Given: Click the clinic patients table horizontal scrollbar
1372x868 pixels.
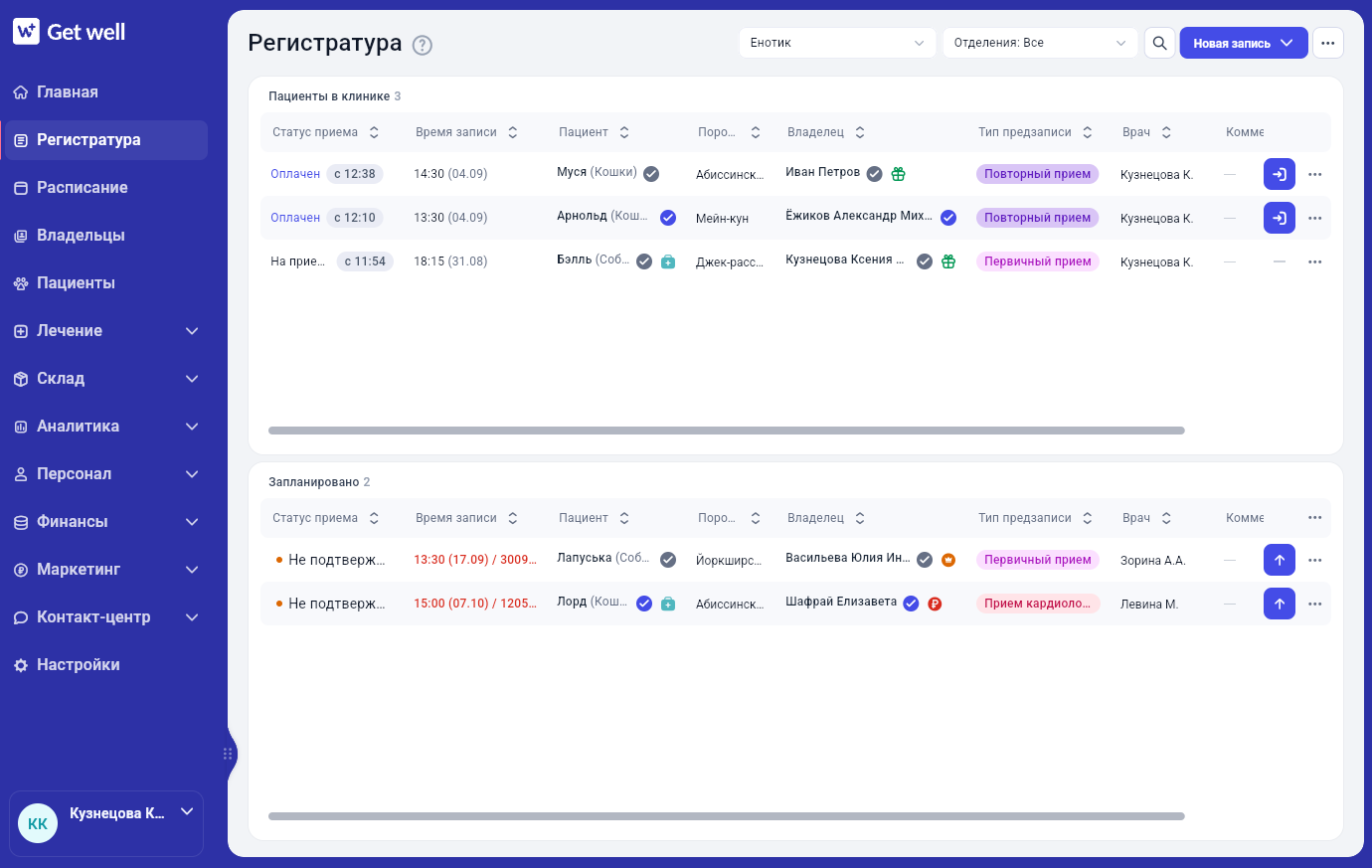Looking at the screenshot, I should pyautogui.click(x=727, y=431).
